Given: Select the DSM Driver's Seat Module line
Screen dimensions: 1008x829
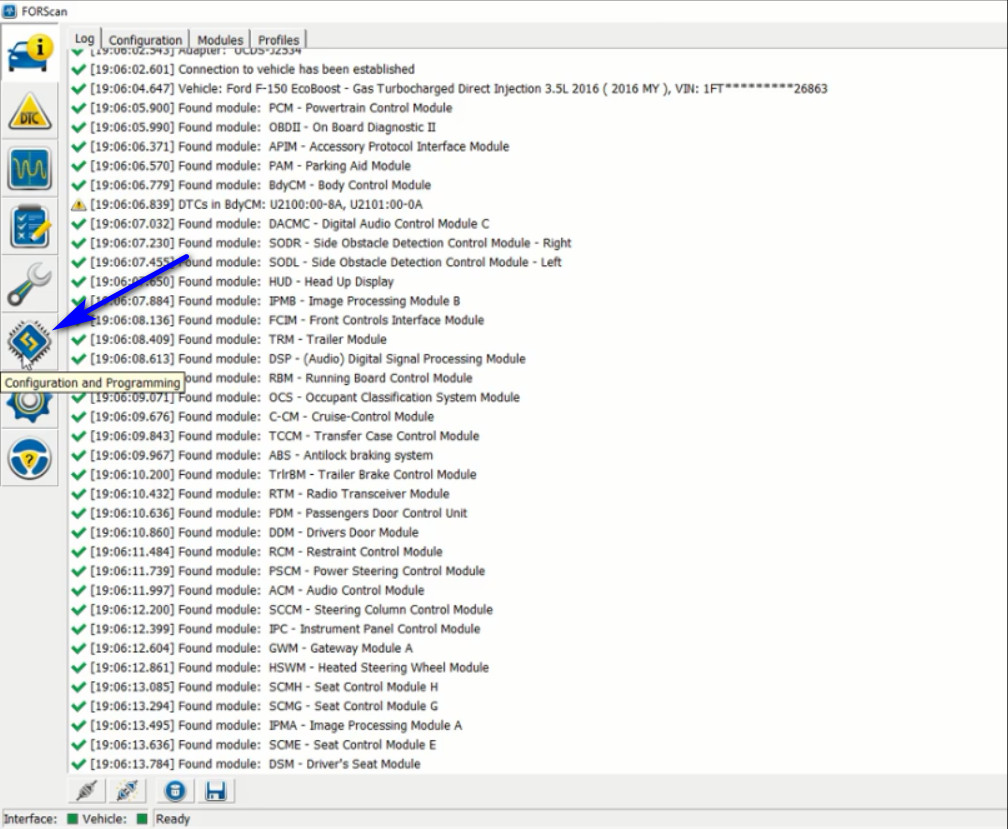Looking at the screenshot, I should 246,763.
